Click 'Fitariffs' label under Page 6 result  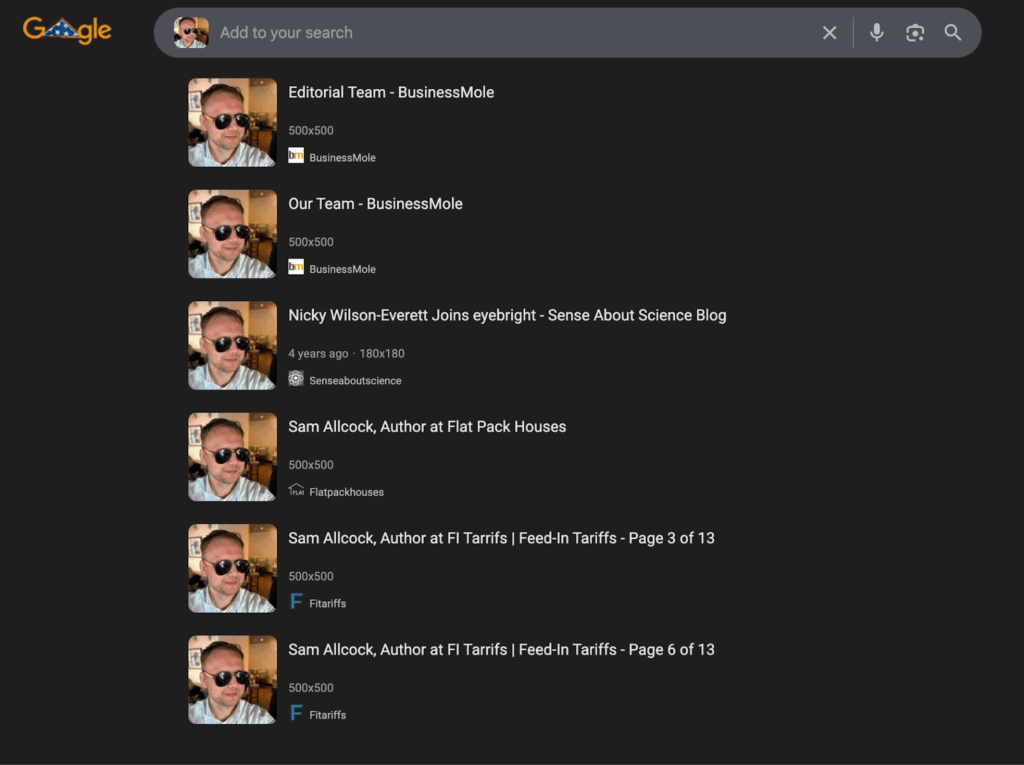tap(328, 715)
